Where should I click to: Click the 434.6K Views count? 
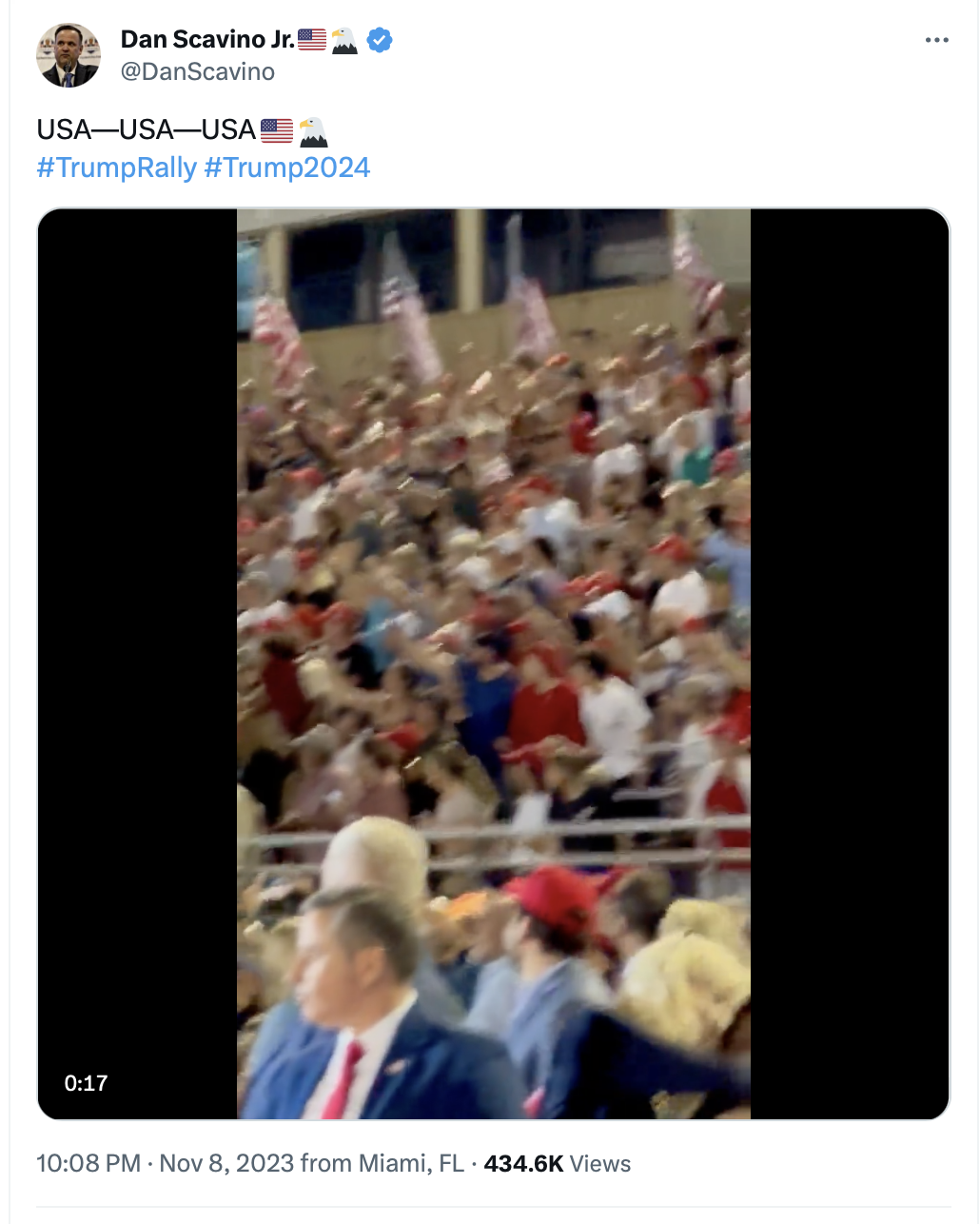tap(558, 1163)
